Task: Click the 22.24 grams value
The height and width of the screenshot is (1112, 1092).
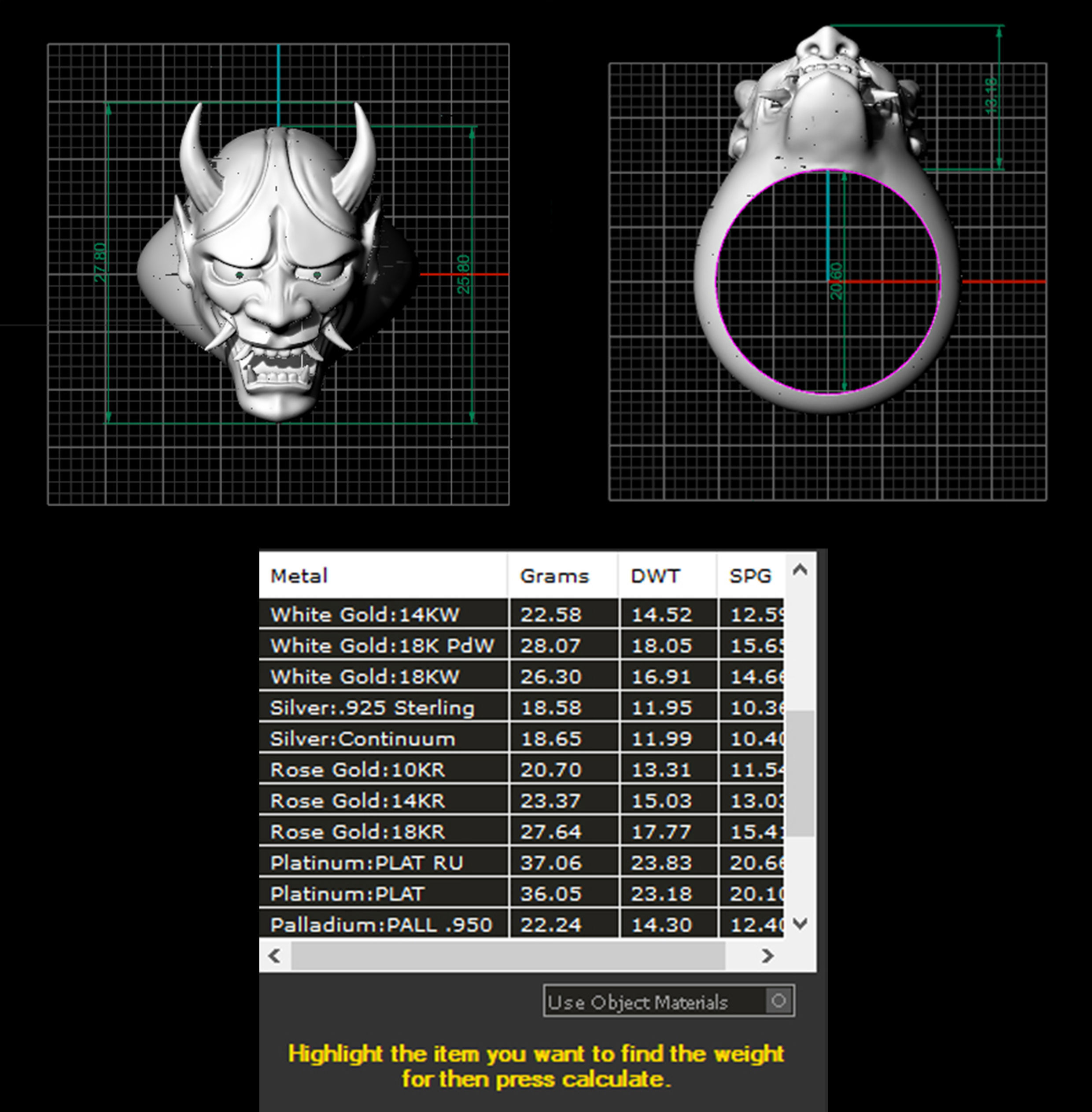Action: 550,924
